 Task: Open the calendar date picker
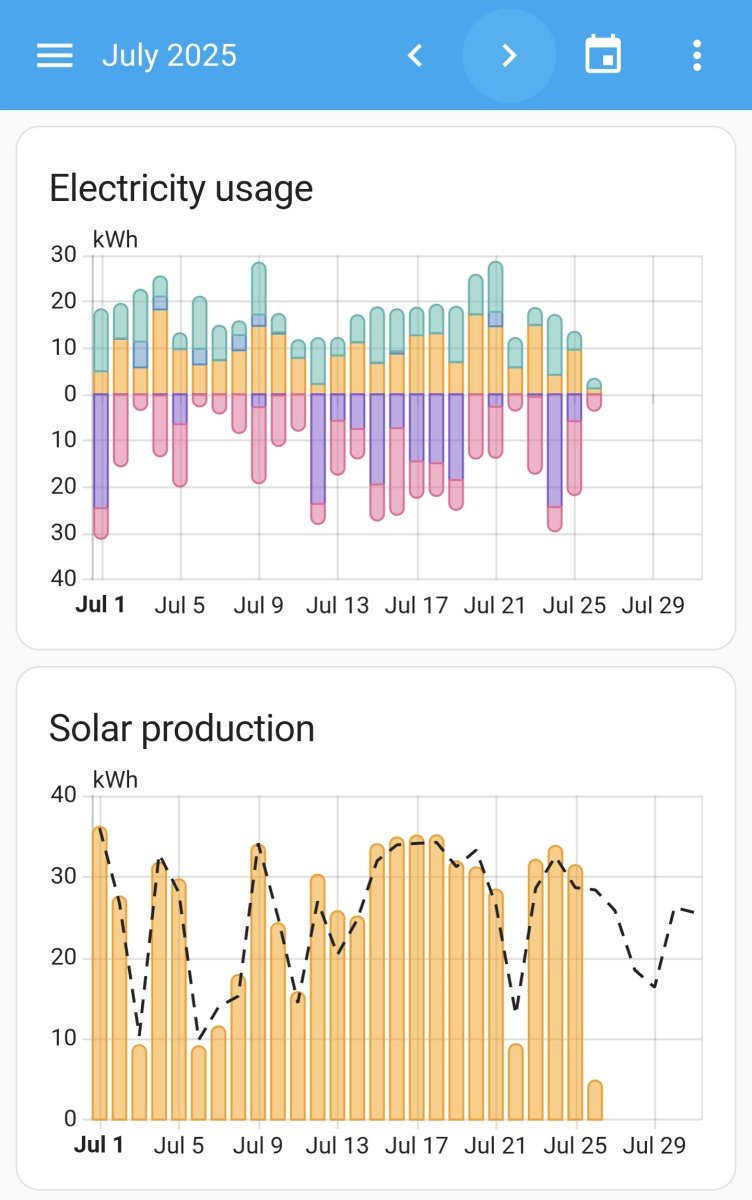click(603, 55)
